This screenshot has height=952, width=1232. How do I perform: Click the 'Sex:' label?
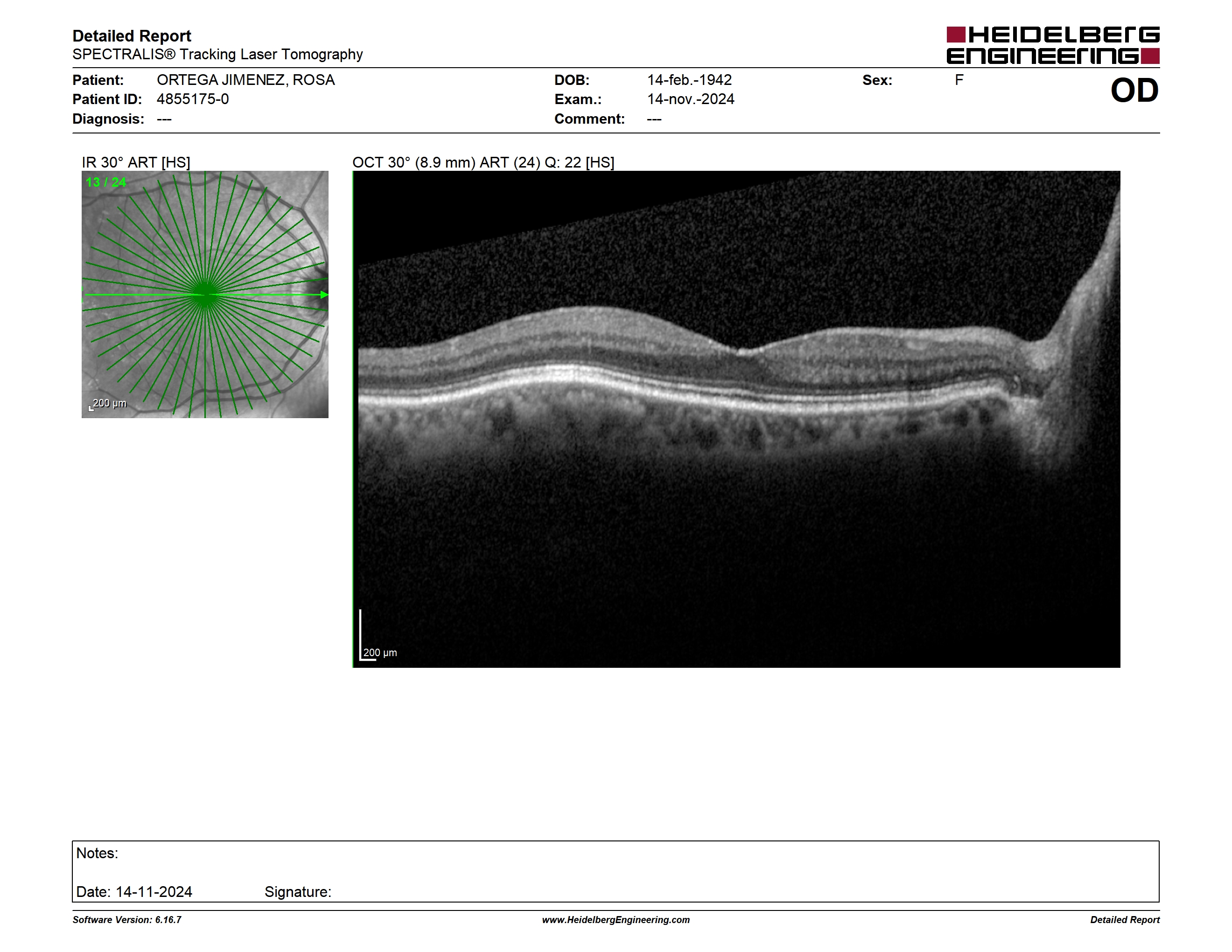[x=877, y=80]
